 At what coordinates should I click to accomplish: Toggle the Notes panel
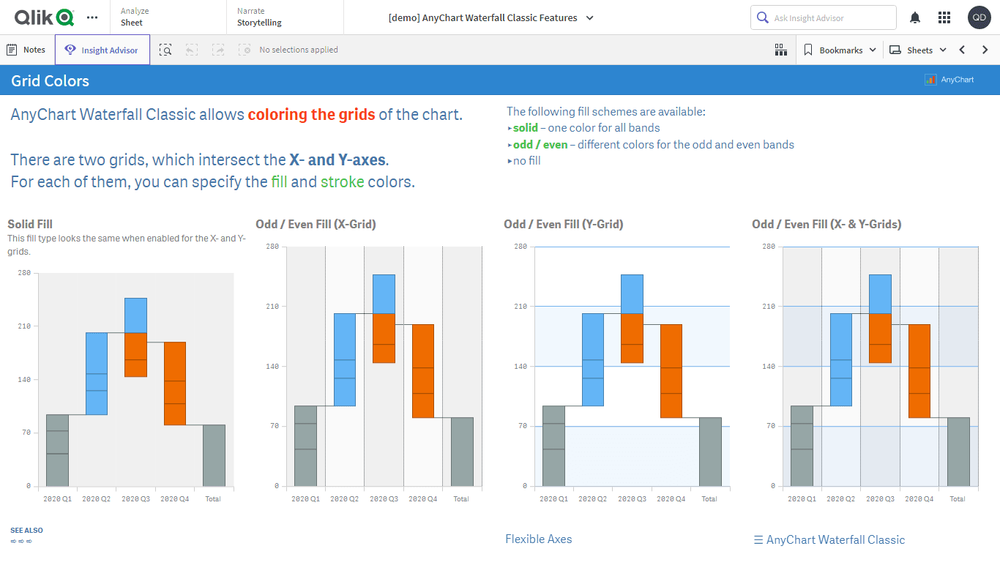point(27,50)
